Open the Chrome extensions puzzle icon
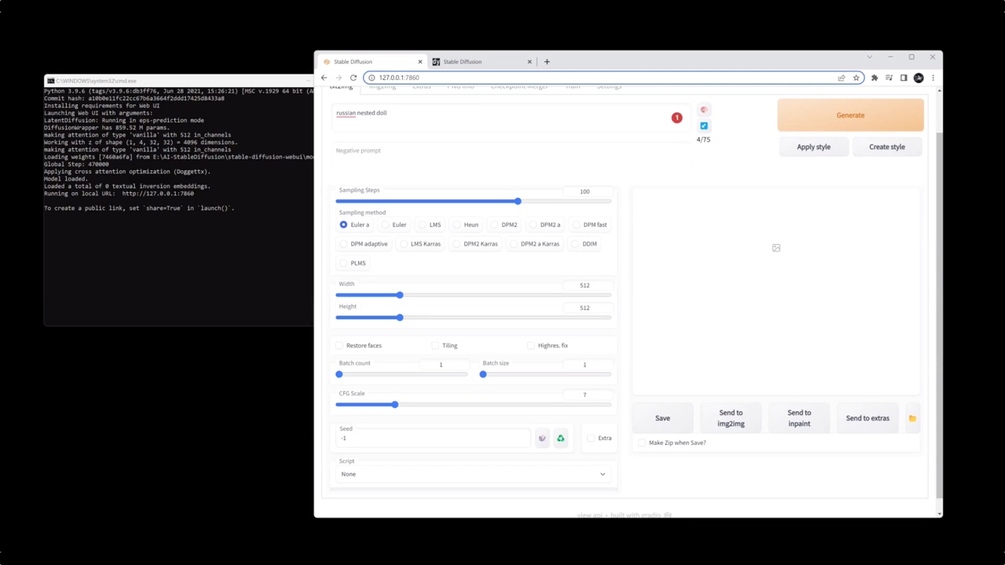The height and width of the screenshot is (565, 1005). [874, 78]
